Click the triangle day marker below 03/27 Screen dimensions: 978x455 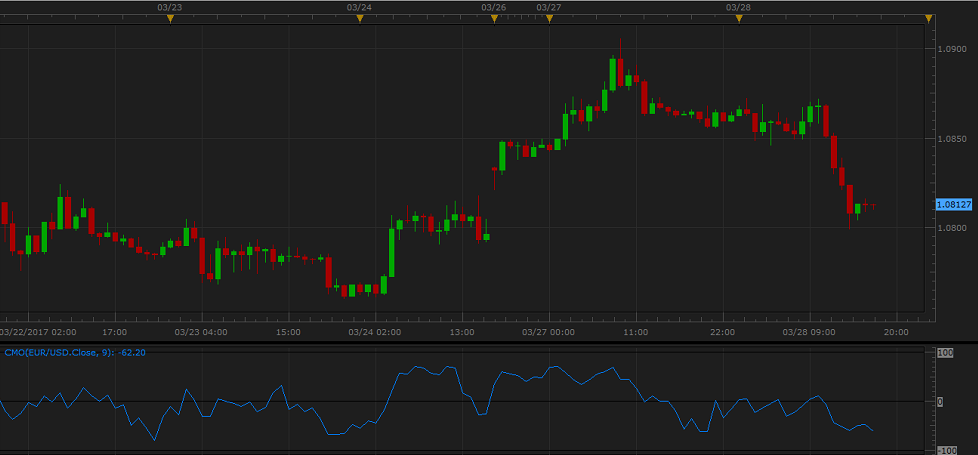[x=549, y=19]
